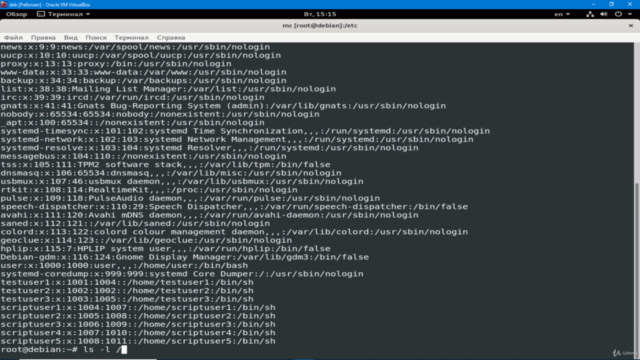The width and height of the screenshot is (640, 360).
Task: Click the testuser1:x:1001 line
Action: [x=127, y=282]
